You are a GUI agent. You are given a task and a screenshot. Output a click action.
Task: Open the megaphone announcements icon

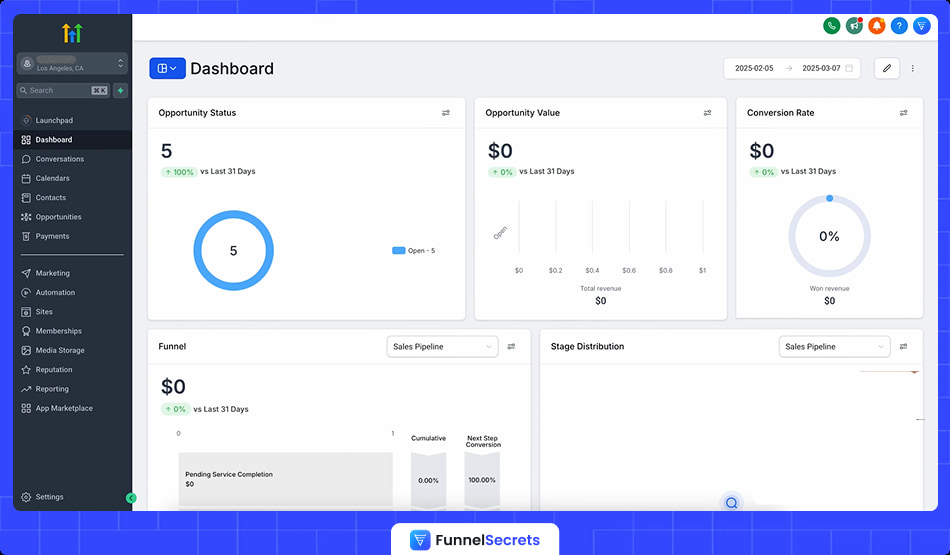(x=854, y=25)
